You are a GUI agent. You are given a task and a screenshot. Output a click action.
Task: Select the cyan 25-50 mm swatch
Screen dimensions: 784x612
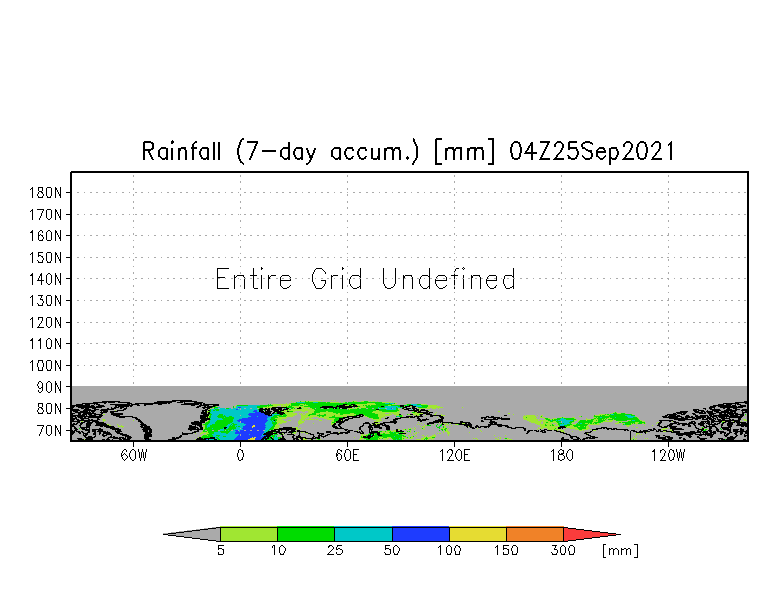tap(363, 534)
